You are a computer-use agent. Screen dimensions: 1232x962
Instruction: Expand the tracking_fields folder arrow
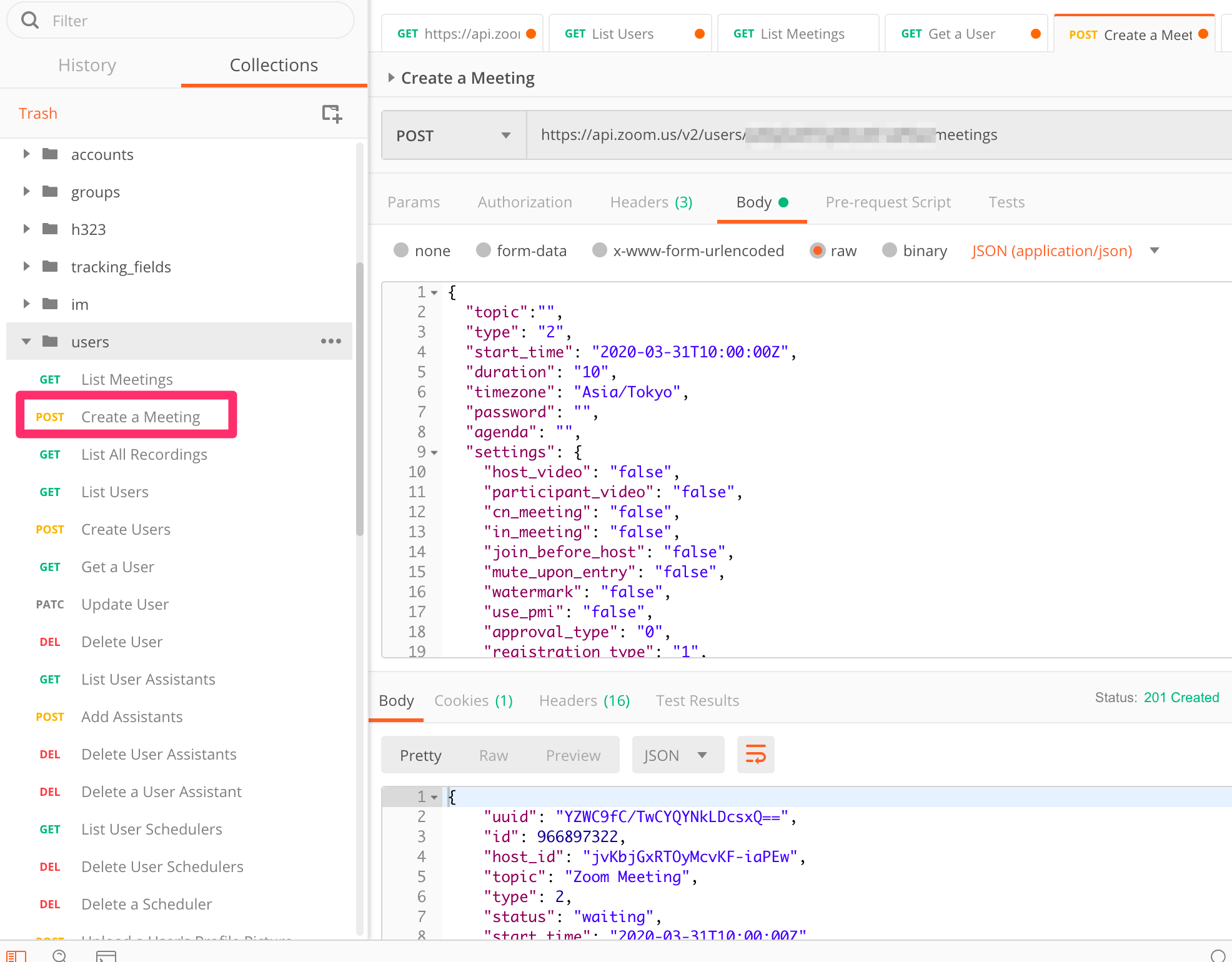[26, 266]
